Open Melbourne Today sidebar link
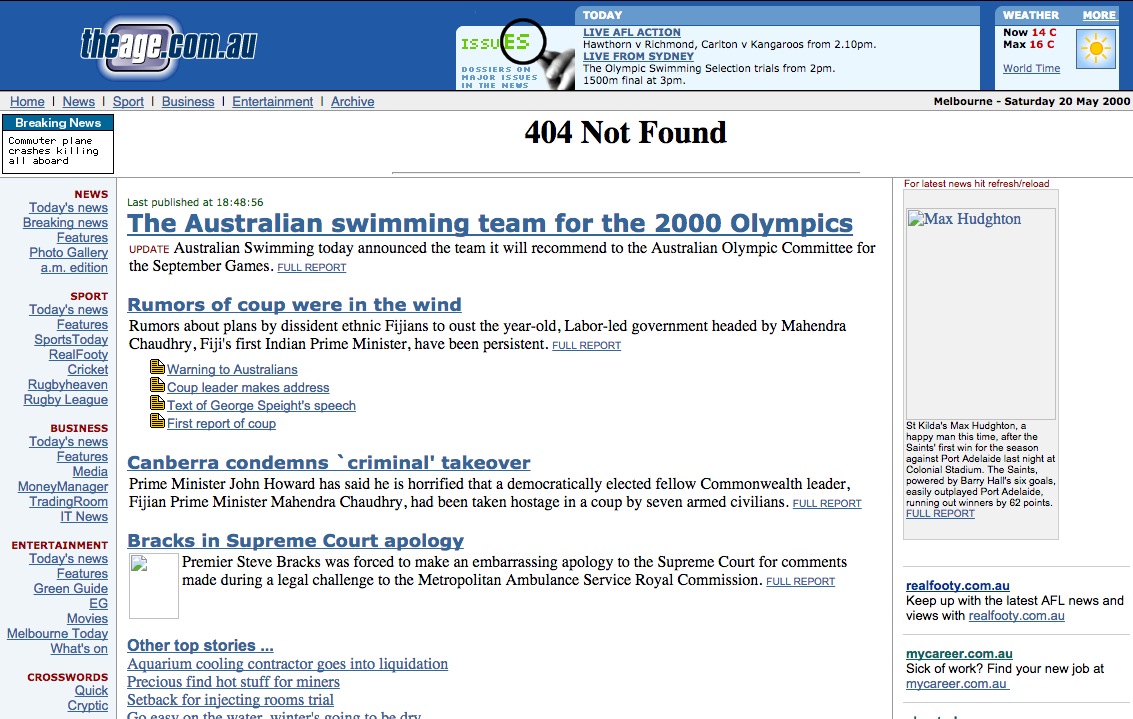 tap(57, 634)
